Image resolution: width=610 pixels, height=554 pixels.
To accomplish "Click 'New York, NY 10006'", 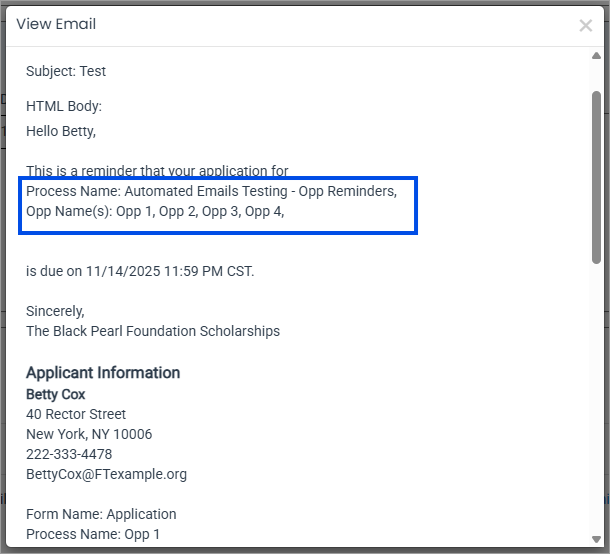I will coord(89,434).
